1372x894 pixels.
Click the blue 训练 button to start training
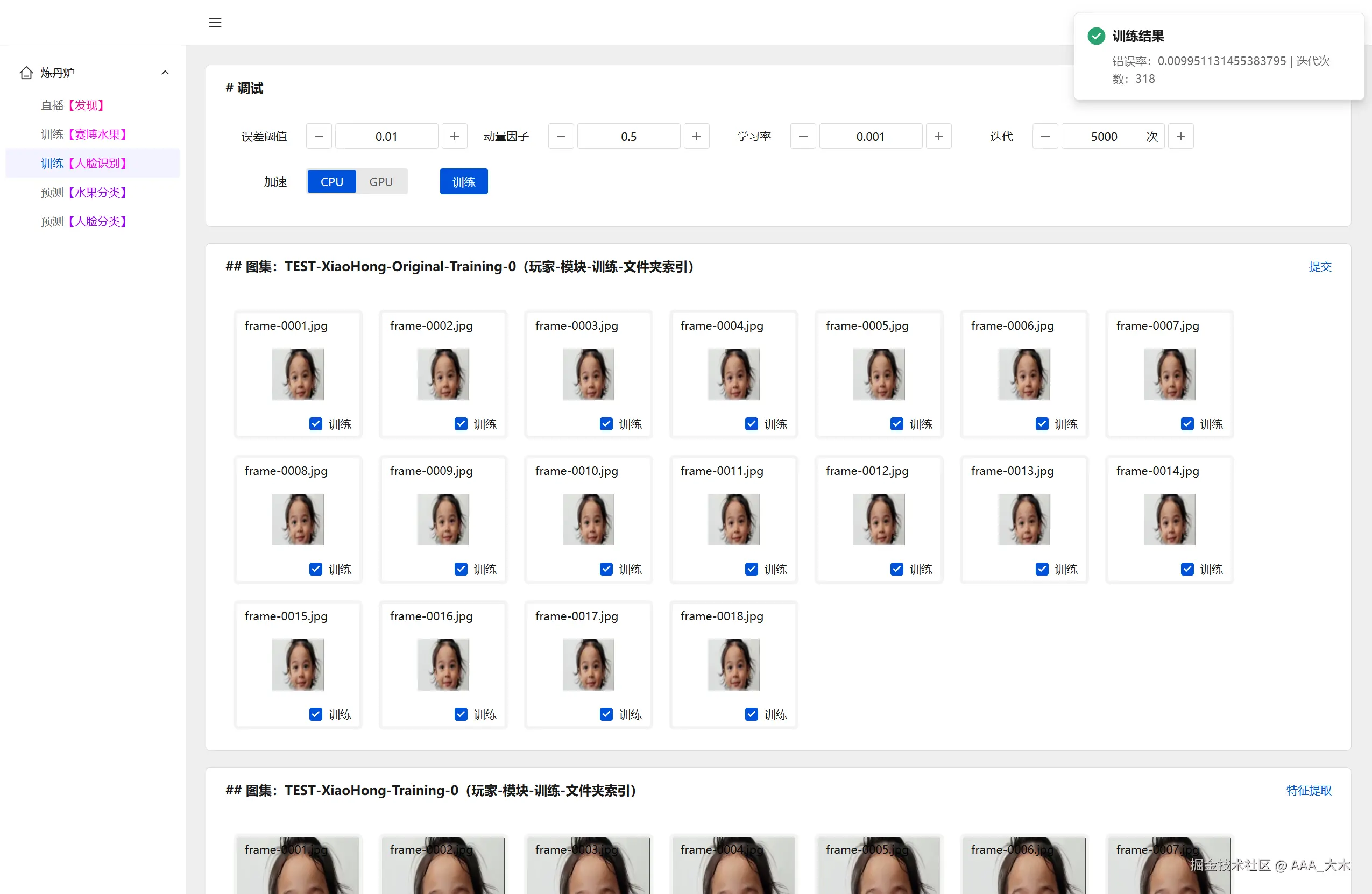pos(463,181)
